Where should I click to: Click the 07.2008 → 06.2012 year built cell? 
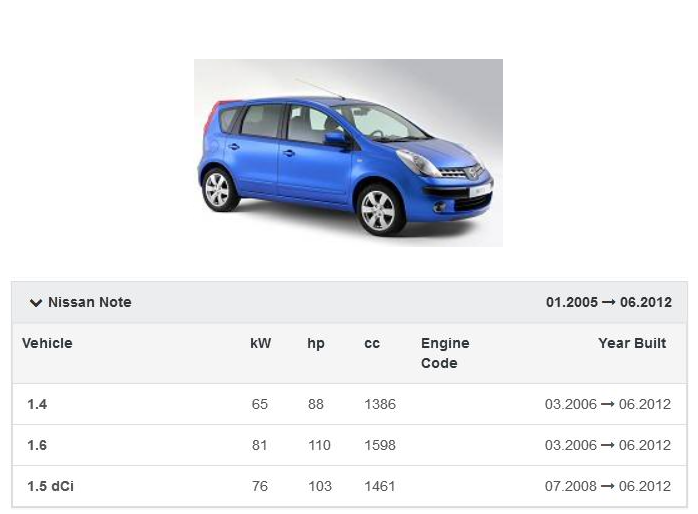click(607, 487)
